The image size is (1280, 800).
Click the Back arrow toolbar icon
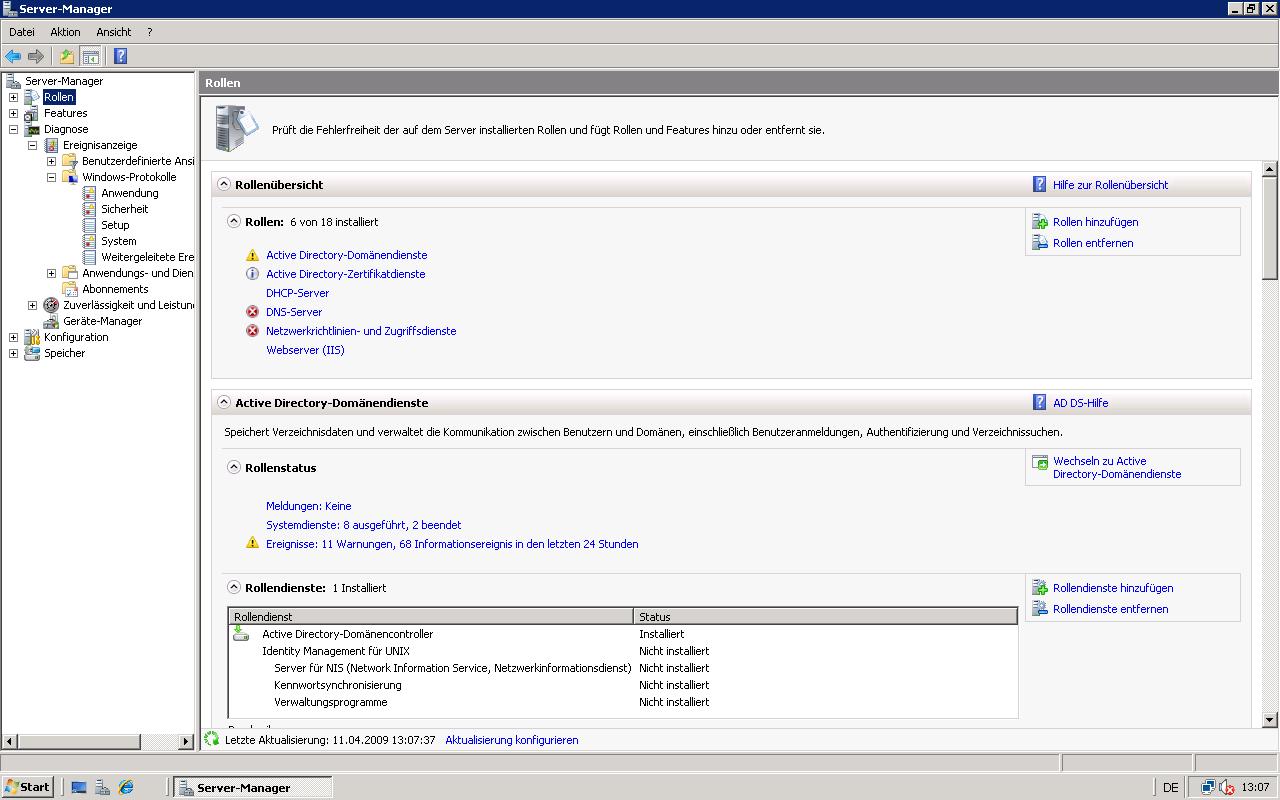(13, 56)
